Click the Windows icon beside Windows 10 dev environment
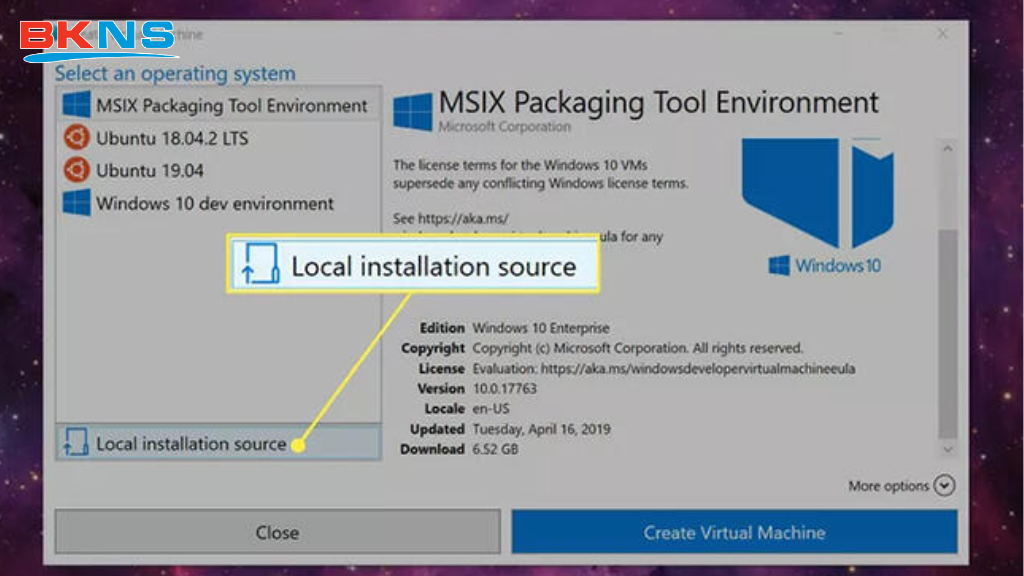 click(x=76, y=203)
